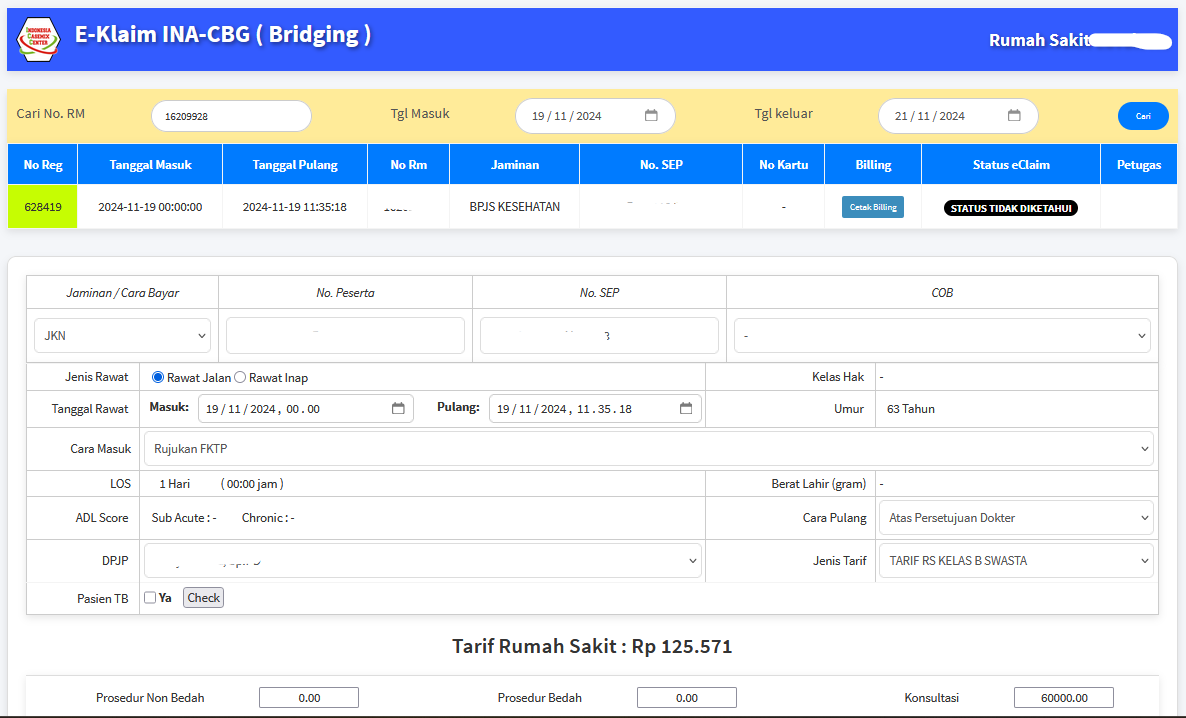Expand the COB dropdown
Viewport: 1186px width, 718px height.
pos(942,336)
